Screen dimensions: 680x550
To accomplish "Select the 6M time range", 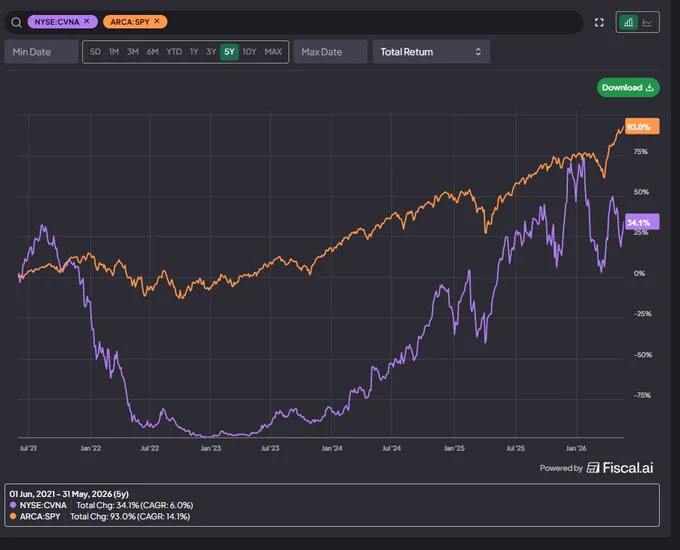I will [152, 52].
